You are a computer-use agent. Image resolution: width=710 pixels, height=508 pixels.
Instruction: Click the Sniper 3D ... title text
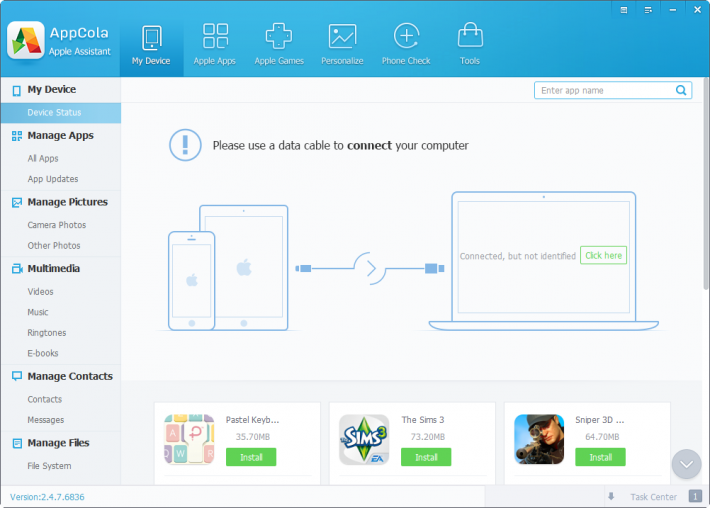(x=600, y=420)
